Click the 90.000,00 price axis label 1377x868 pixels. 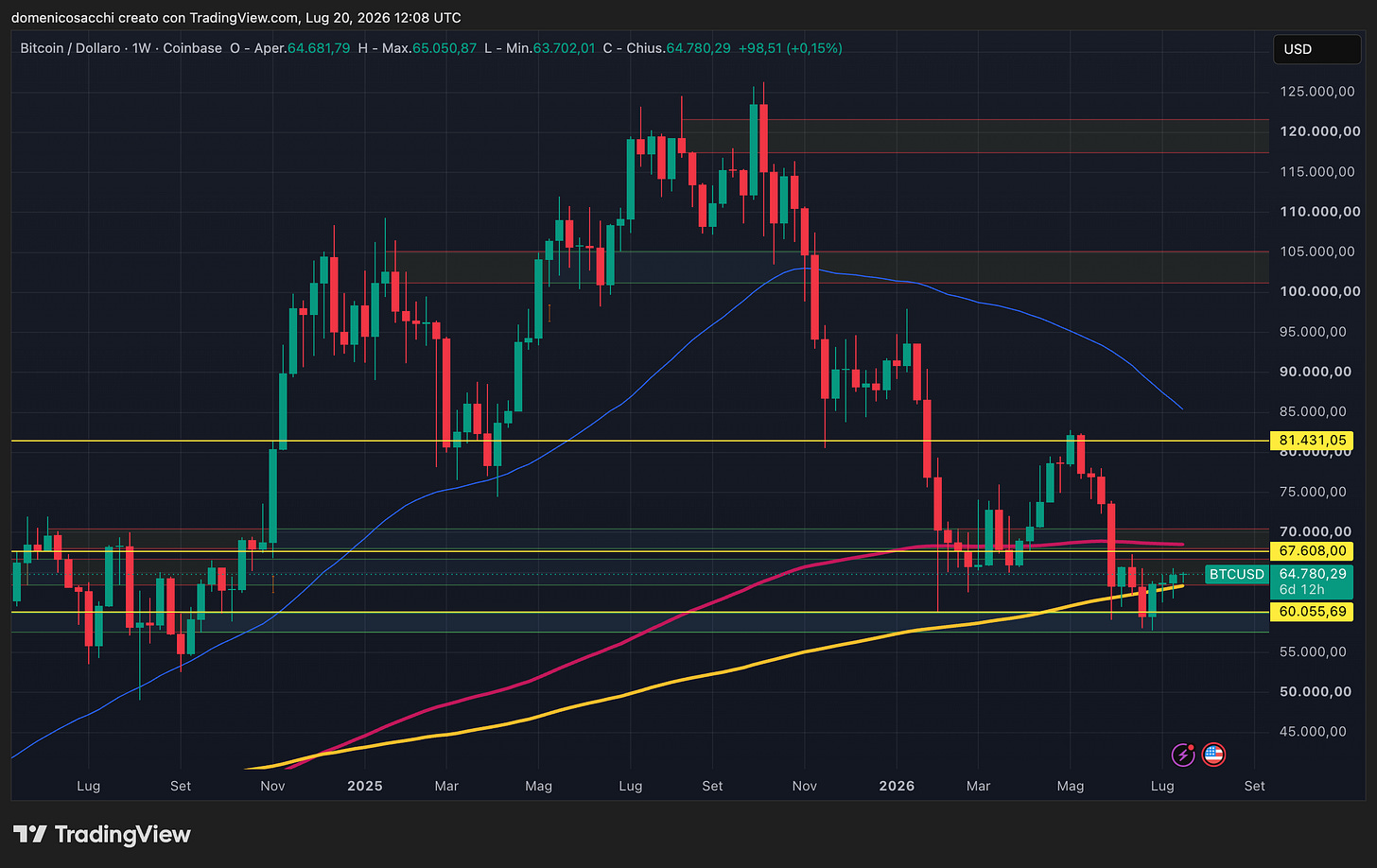[1316, 372]
